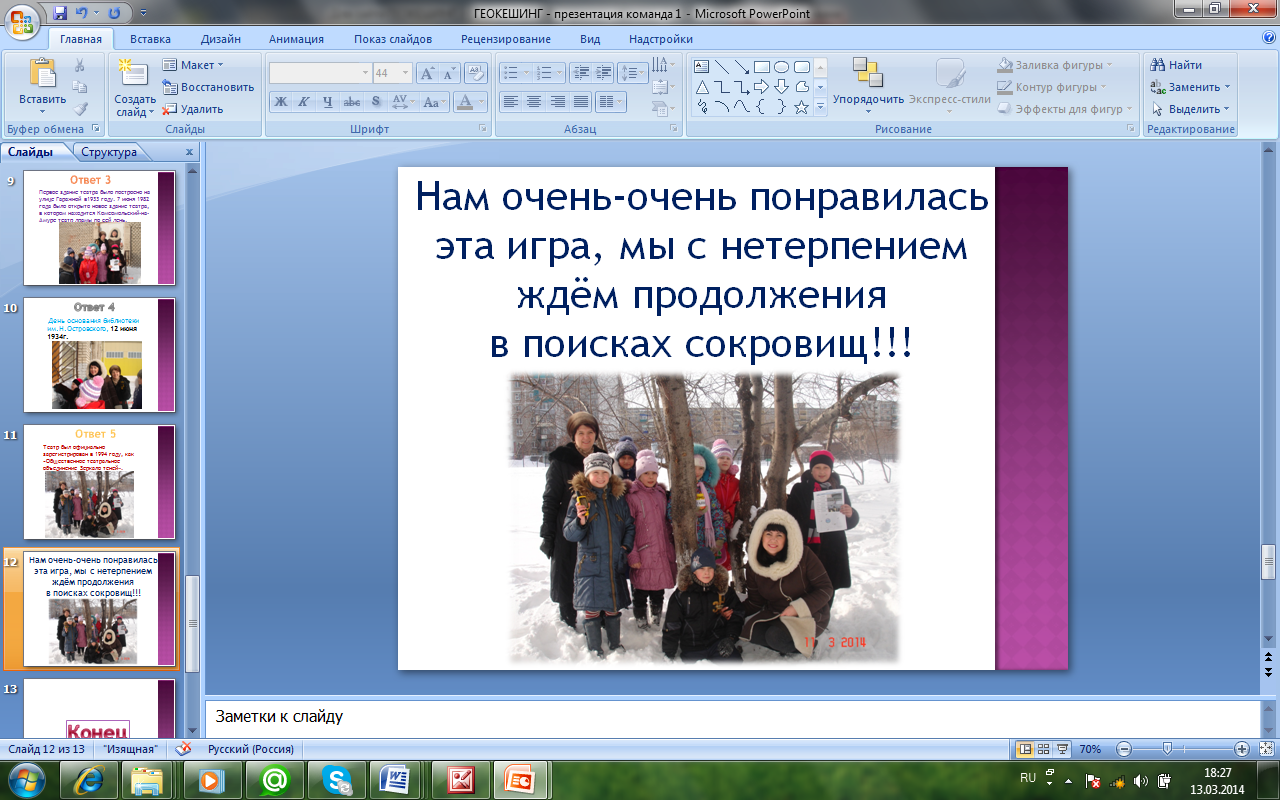Open PowerPoint help question mark
1280x800 pixels.
pyautogui.click(x=1269, y=38)
